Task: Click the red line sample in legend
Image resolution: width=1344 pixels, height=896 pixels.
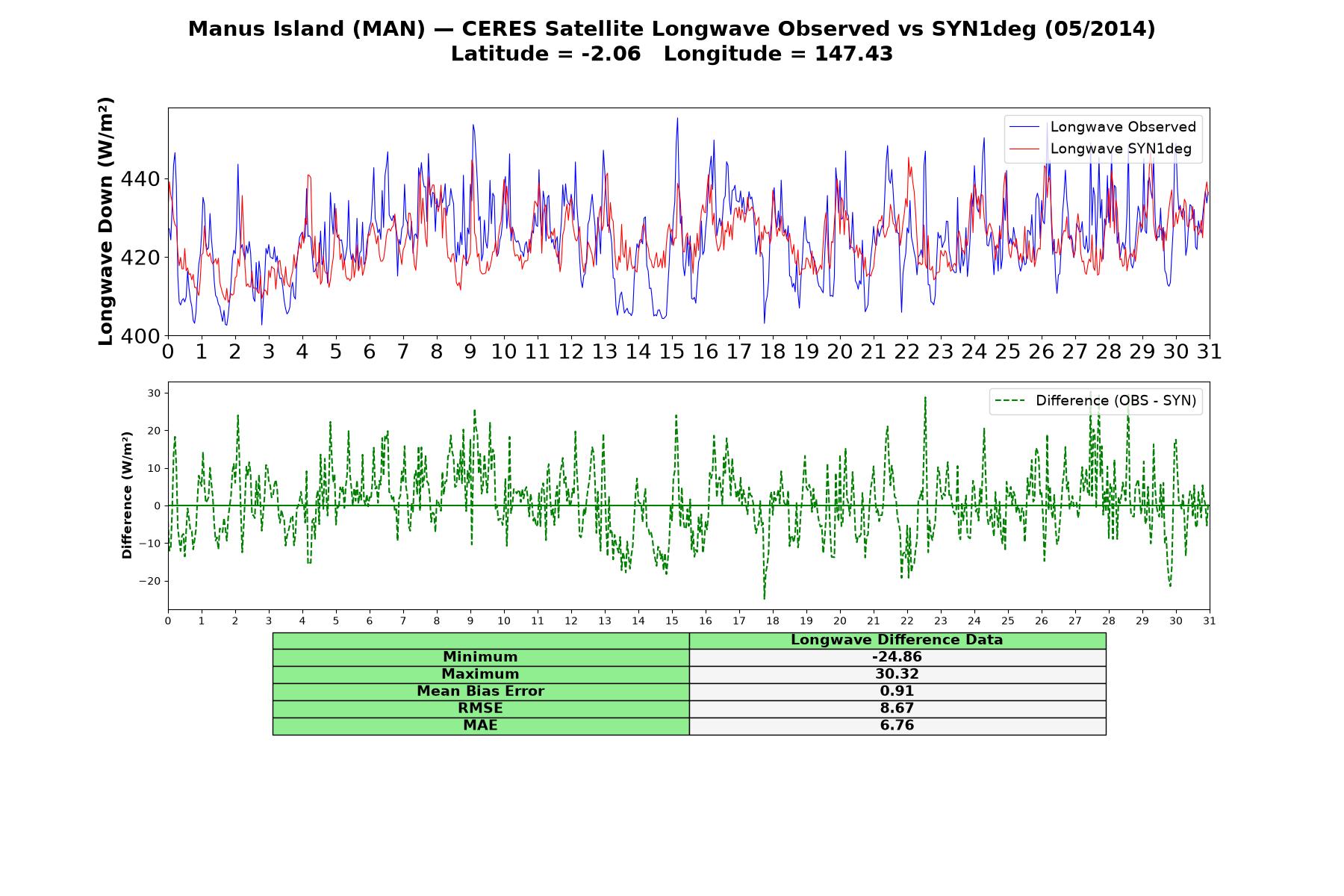Action: [x=1024, y=149]
